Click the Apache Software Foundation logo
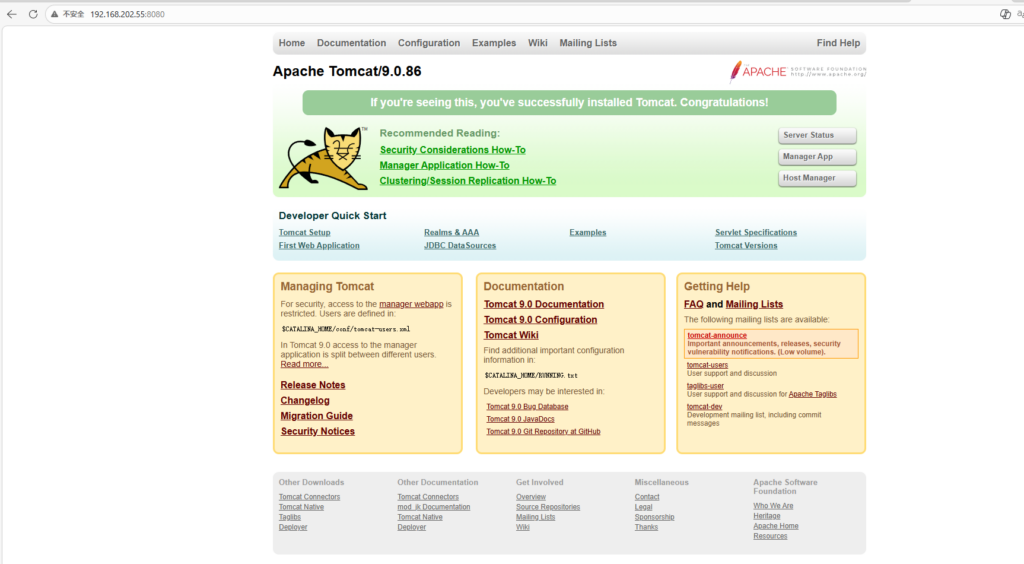 tap(798, 70)
